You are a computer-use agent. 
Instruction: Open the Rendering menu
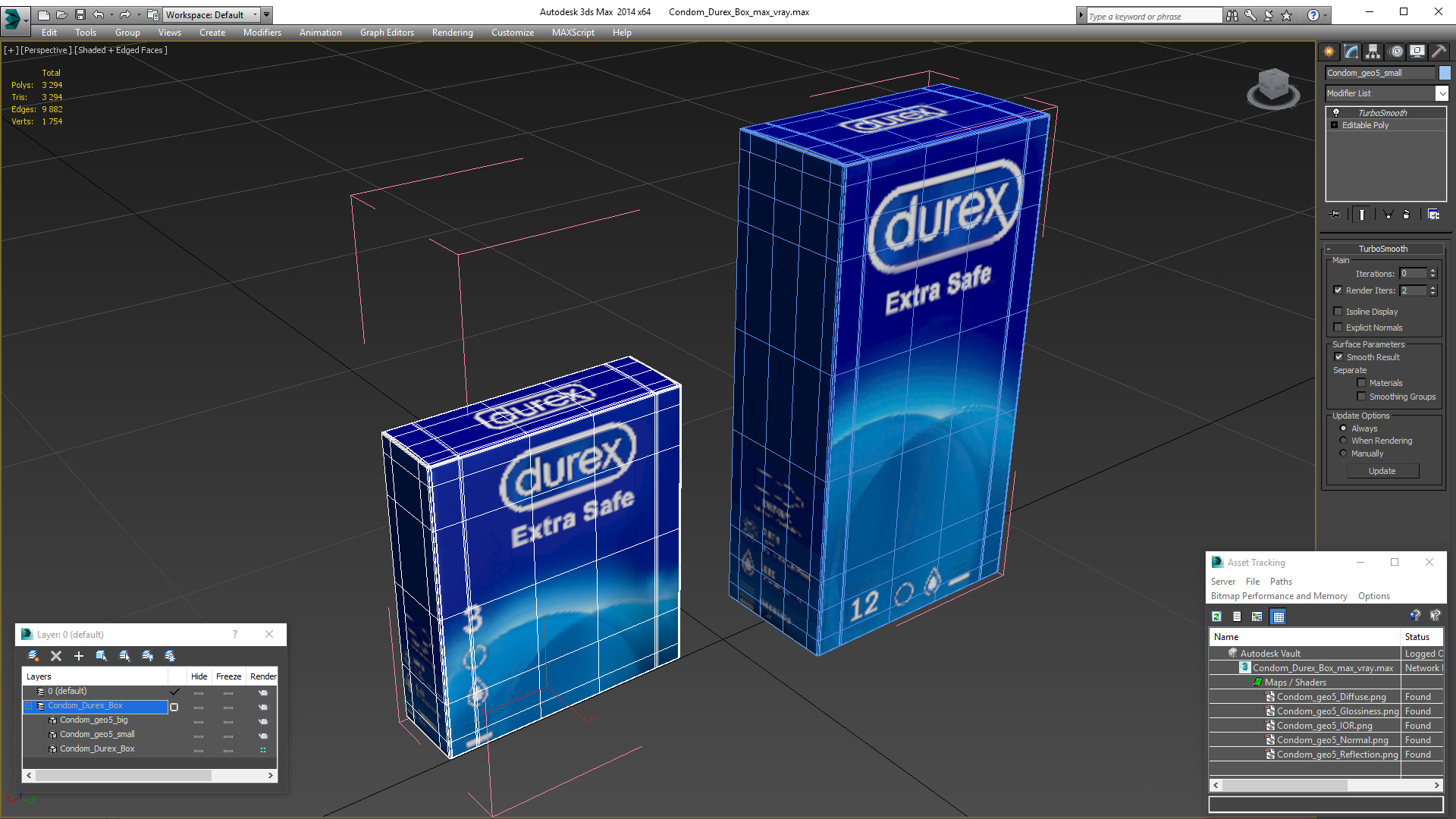[x=452, y=33]
